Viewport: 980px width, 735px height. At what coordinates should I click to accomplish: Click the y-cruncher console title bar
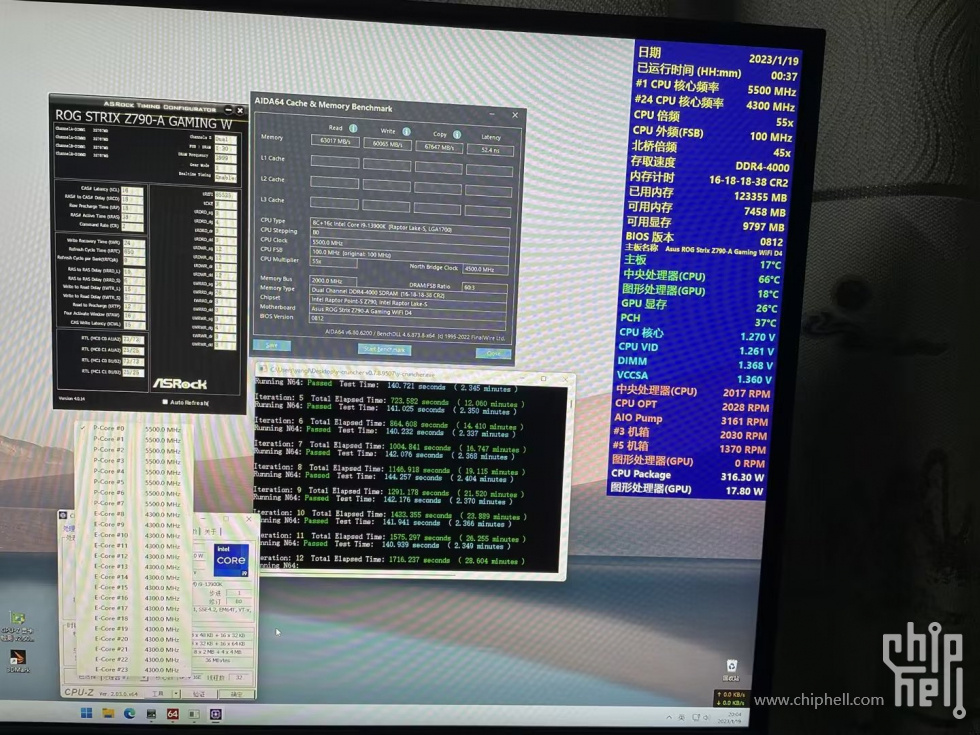coord(412,374)
